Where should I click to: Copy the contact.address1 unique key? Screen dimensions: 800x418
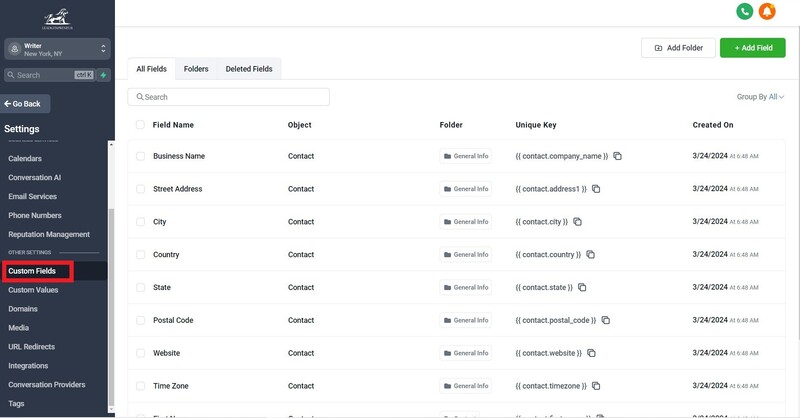[596, 189]
